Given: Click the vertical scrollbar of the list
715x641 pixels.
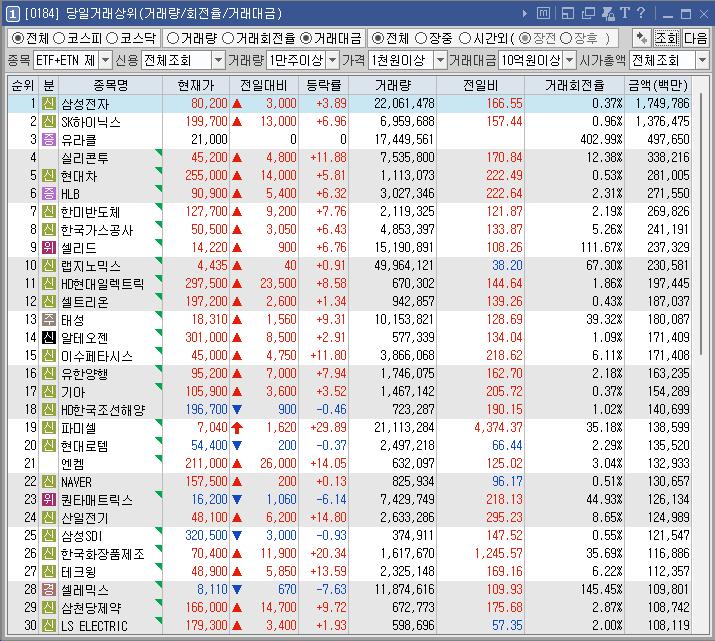Looking at the screenshot, I should point(700,223).
